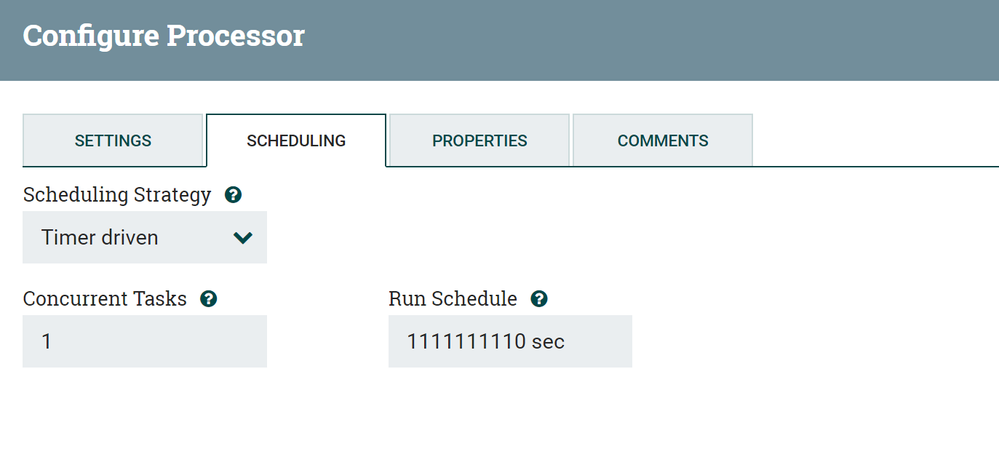The width and height of the screenshot is (999, 476).
Task: Go to the Comments tab
Action: [x=662, y=141]
